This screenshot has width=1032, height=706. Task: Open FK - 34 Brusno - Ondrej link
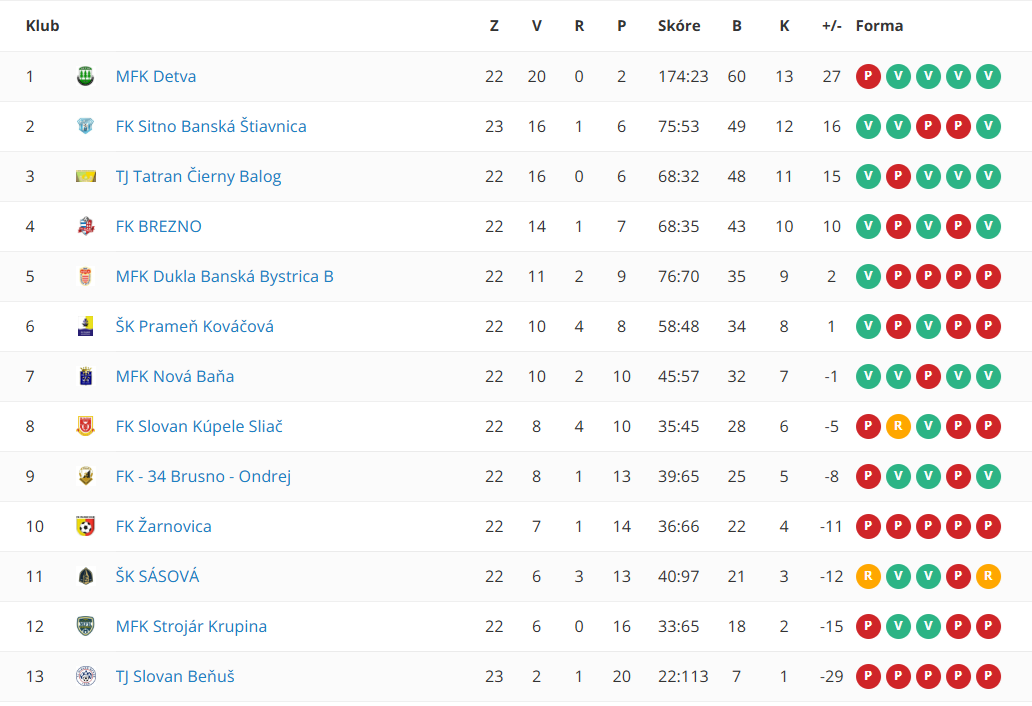pos(203,476)
